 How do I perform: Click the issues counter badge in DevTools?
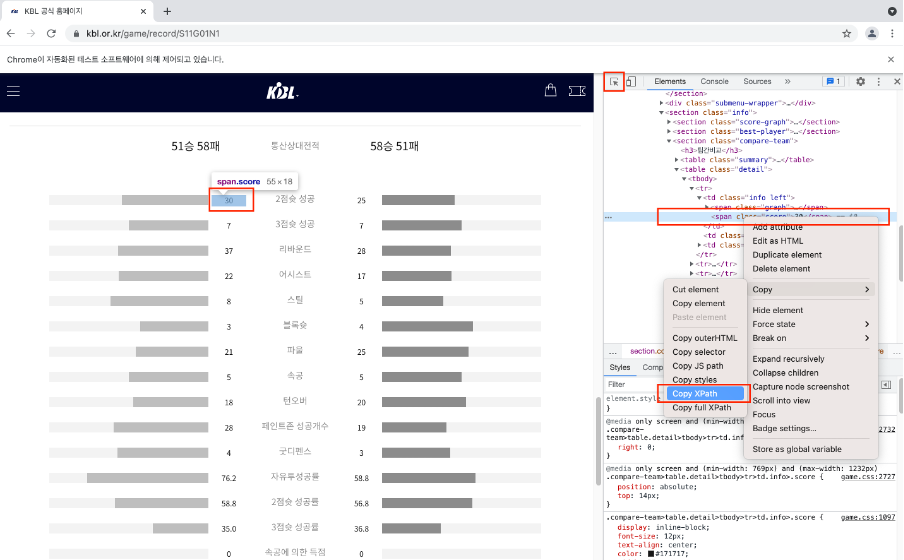[833, 82]
